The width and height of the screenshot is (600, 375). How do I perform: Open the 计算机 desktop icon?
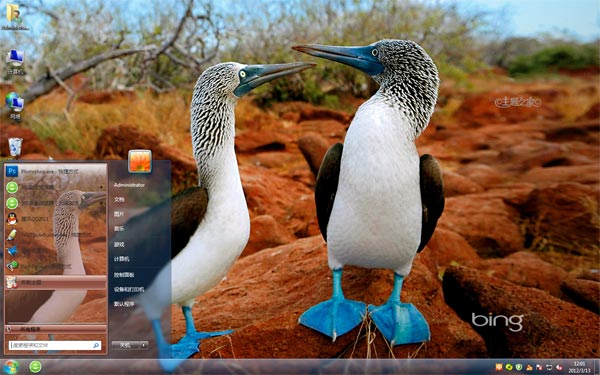pyautogui.click(x=15, y=62)
